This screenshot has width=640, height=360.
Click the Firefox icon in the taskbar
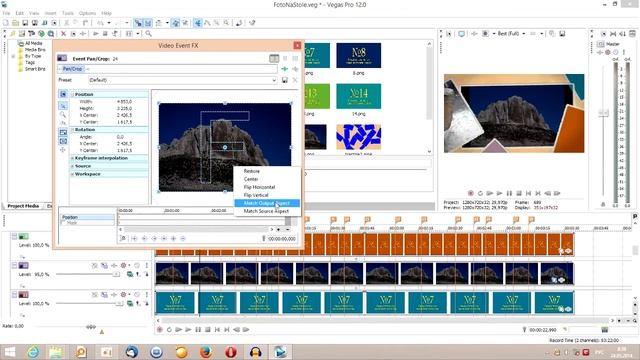click(206, 352)
